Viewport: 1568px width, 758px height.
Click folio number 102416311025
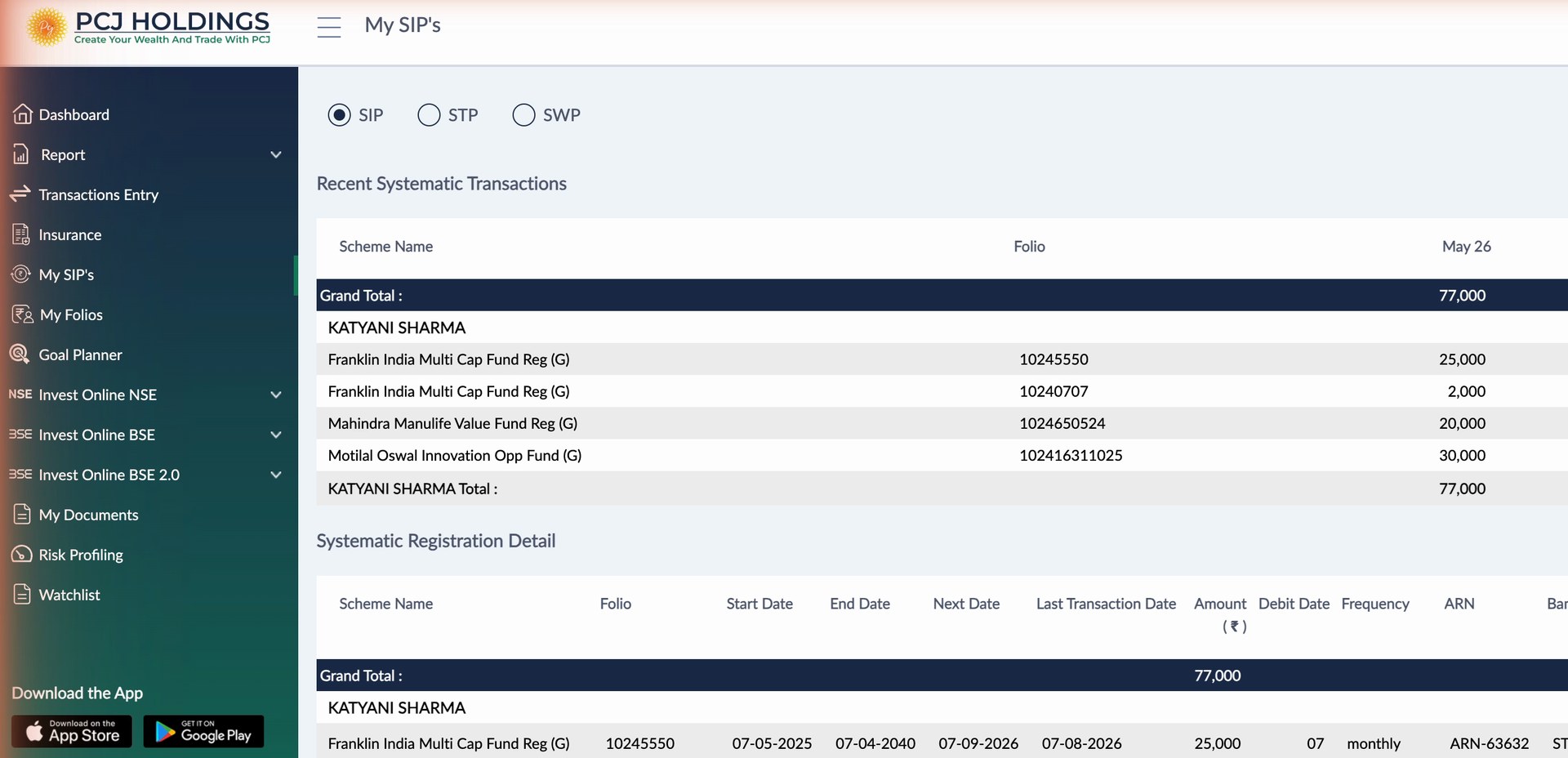coord(1071,455)
